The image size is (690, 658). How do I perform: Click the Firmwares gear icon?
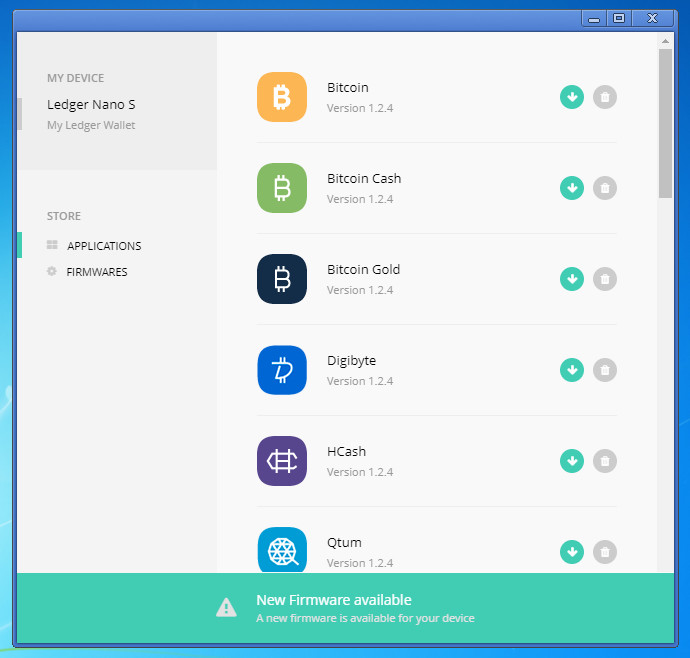pos(51,271)
